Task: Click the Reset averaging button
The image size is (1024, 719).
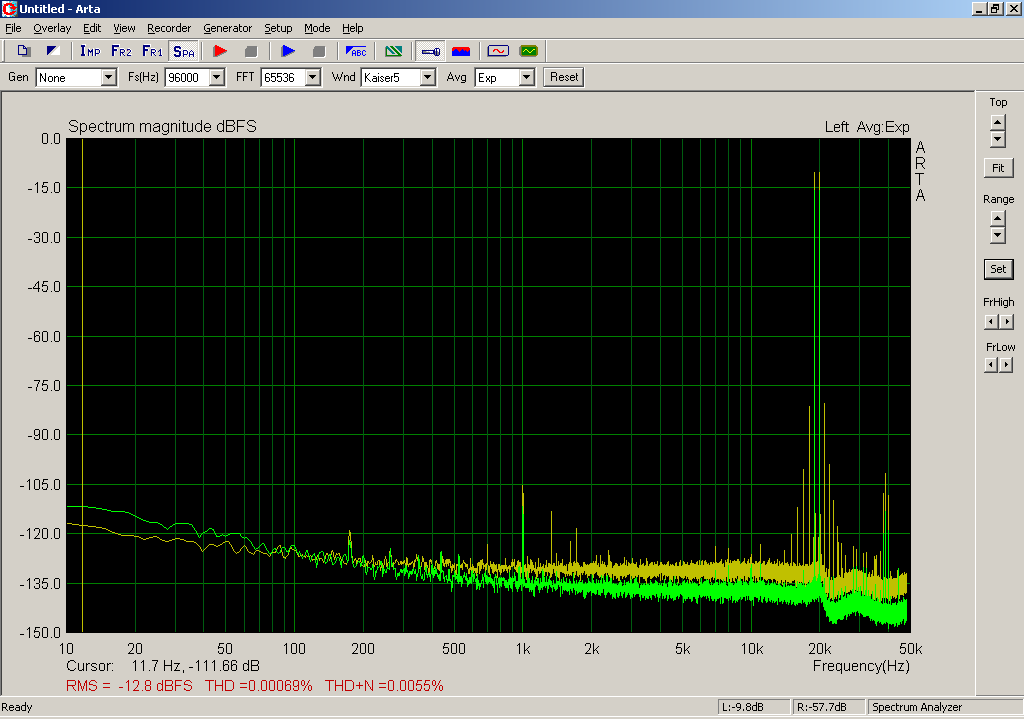Action: tap(564, 77)
